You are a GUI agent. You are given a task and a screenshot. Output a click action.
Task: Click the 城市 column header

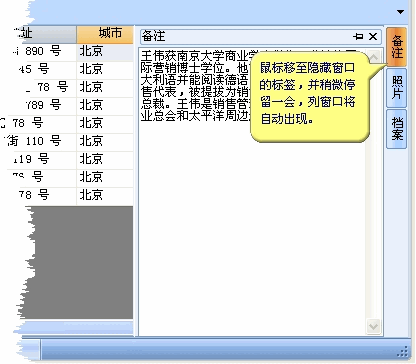pos(105,34)
